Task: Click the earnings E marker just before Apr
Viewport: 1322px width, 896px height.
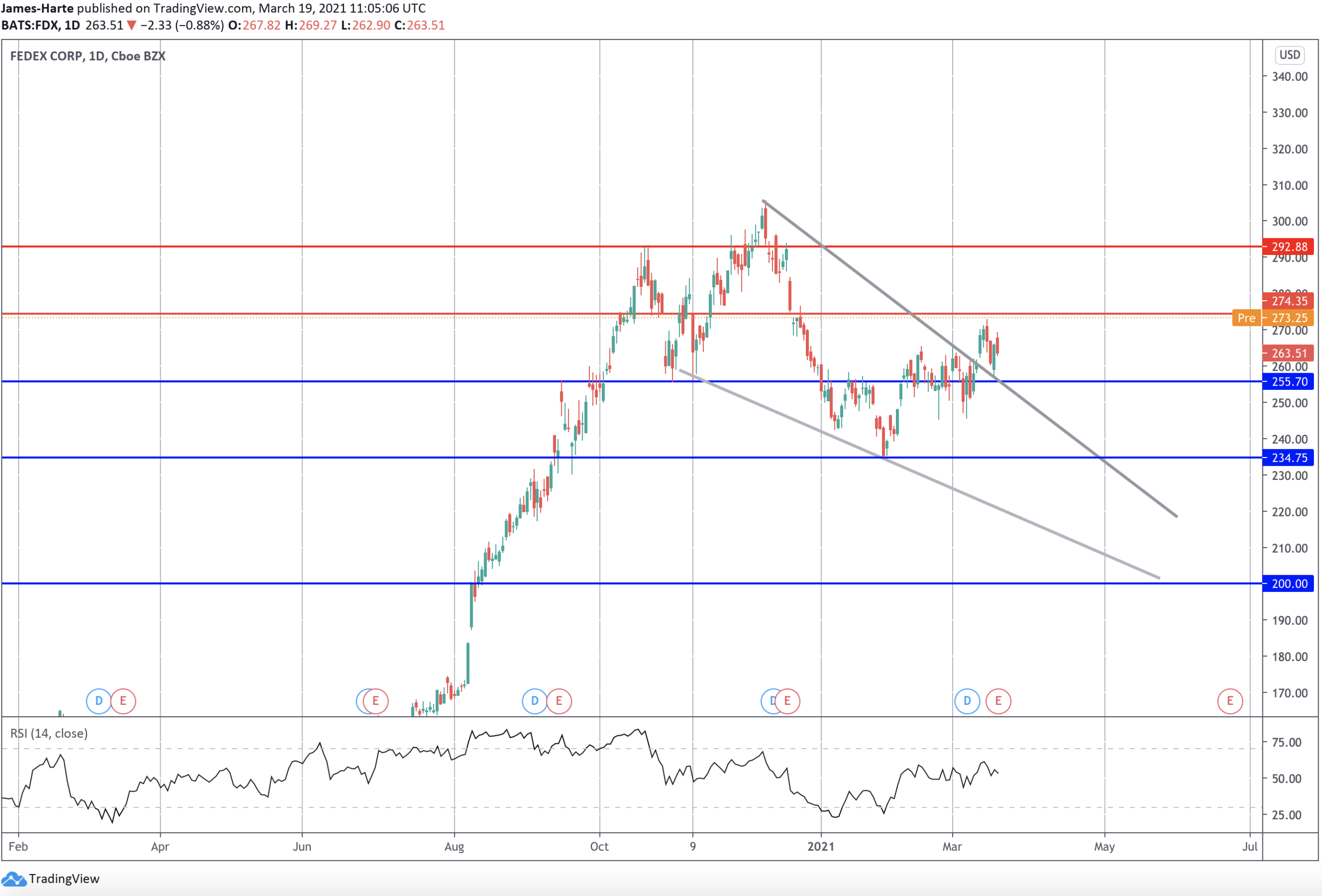Action: click(x=123, y=701)
